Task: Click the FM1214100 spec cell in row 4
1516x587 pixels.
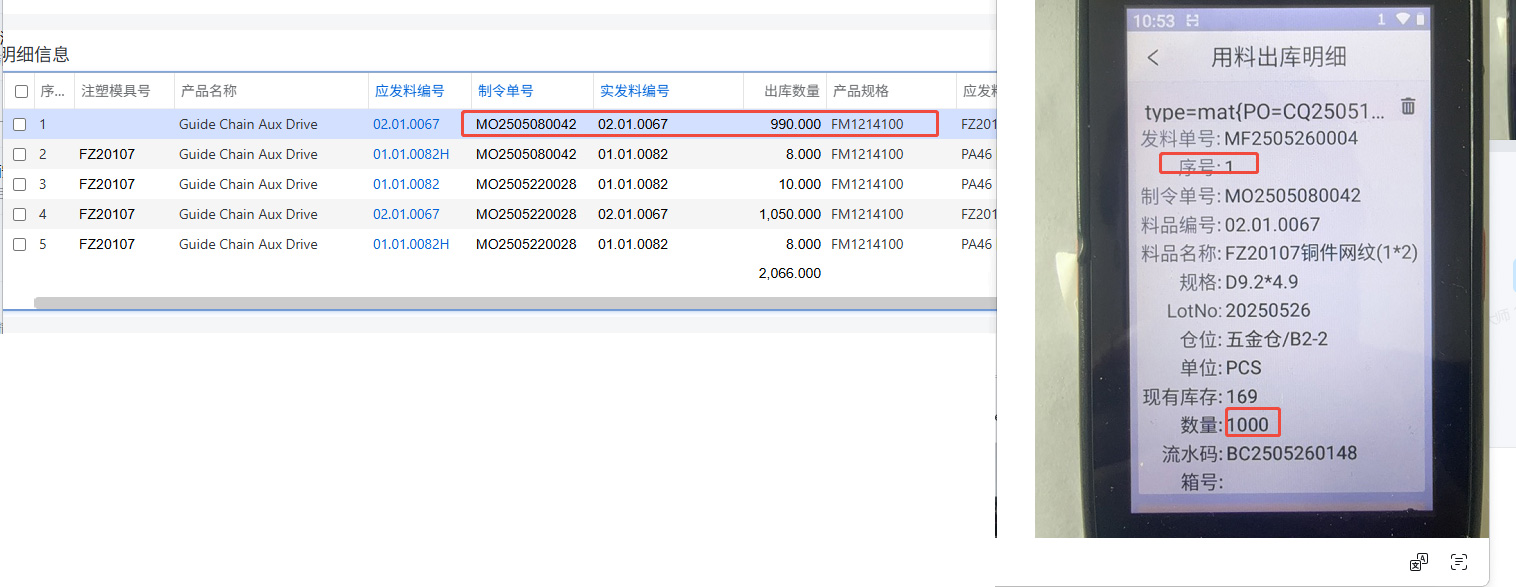Action: pyautogui.click(x=867, y=215)
